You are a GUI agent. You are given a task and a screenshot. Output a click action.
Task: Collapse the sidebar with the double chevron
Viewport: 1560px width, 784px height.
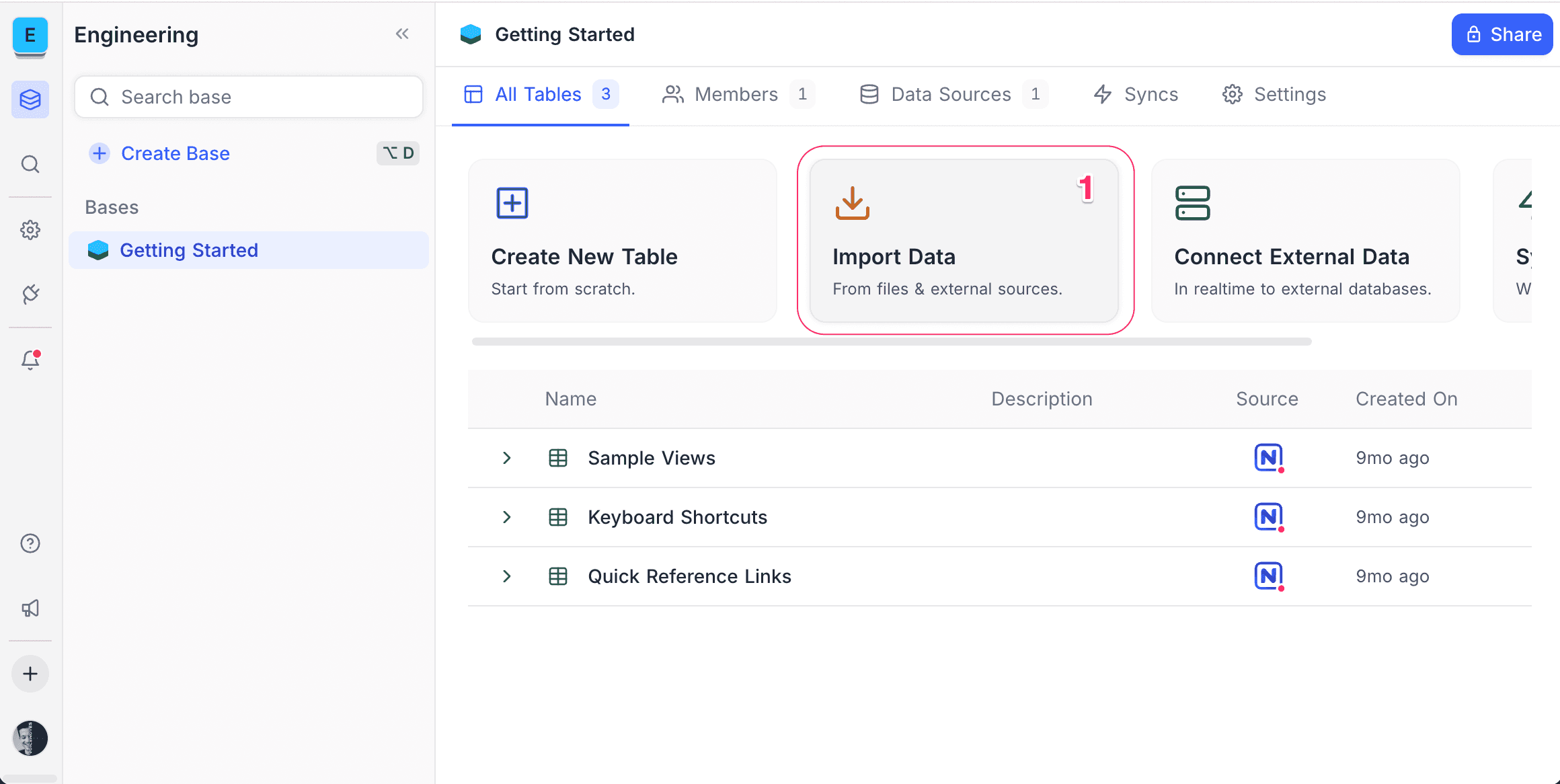coord(402,34)
